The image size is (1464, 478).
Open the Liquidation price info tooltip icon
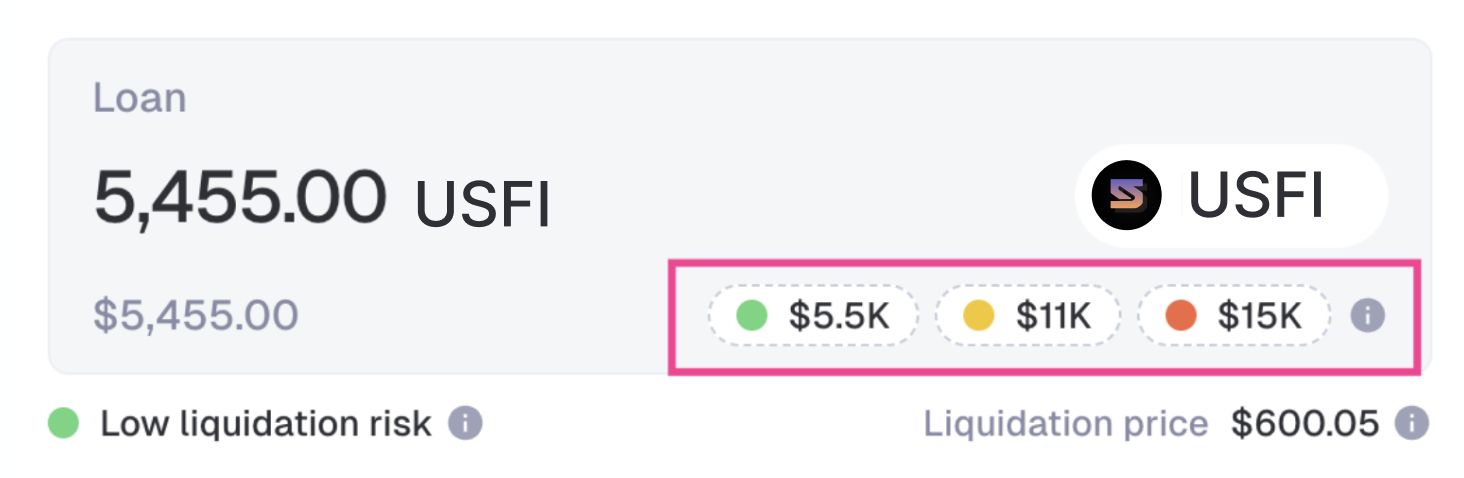[x=1411, y=424]
